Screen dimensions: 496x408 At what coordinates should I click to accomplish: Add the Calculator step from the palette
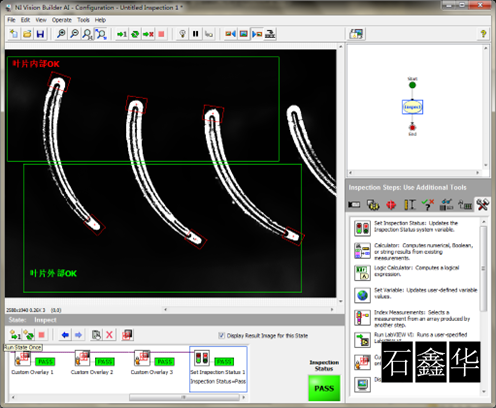pyautogui.click(x=416, y=251)
